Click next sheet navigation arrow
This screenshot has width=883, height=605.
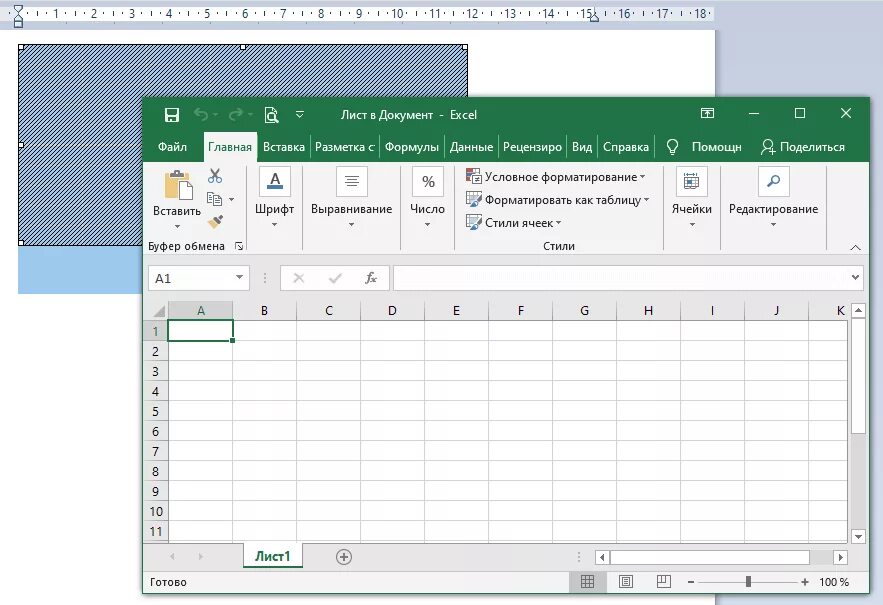[201, 557]
